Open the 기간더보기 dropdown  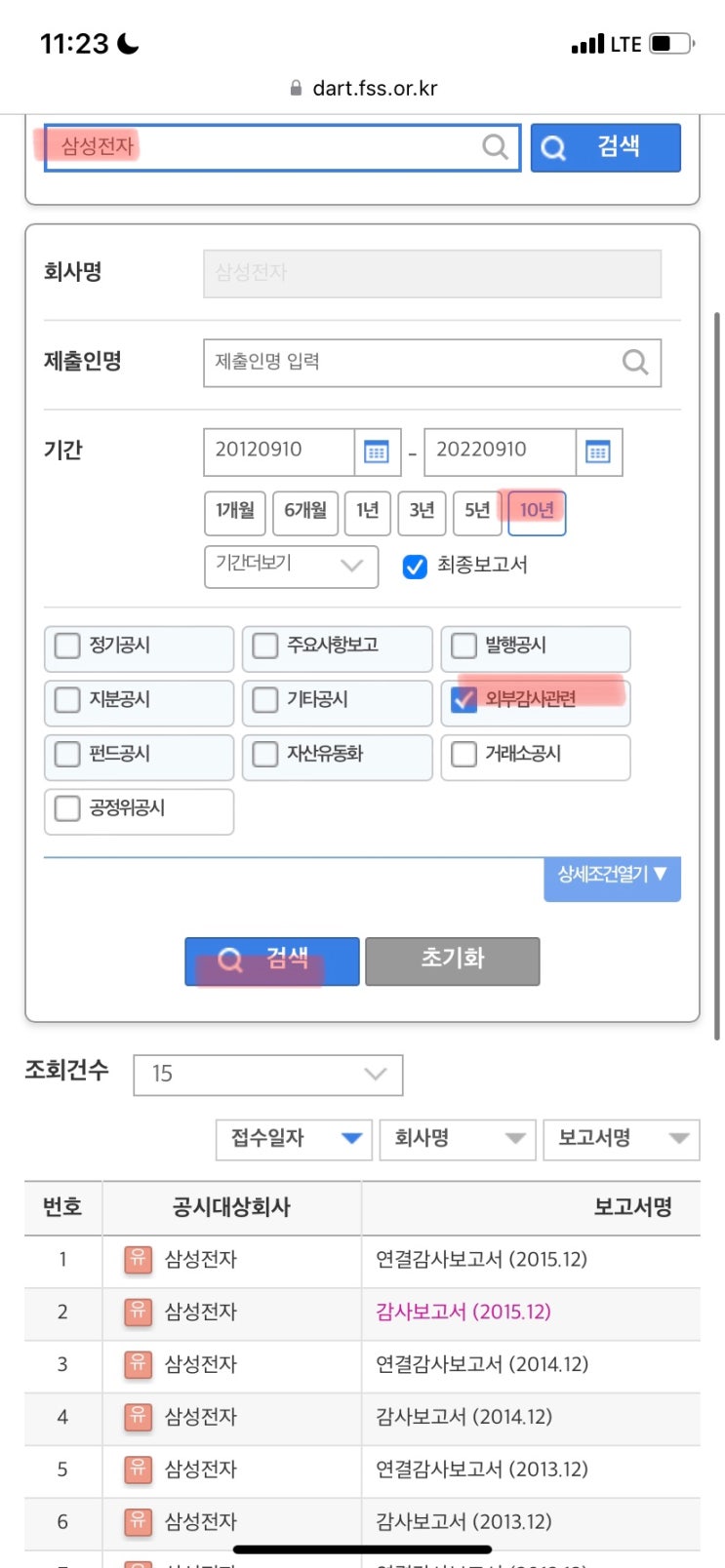pos(290,566)
